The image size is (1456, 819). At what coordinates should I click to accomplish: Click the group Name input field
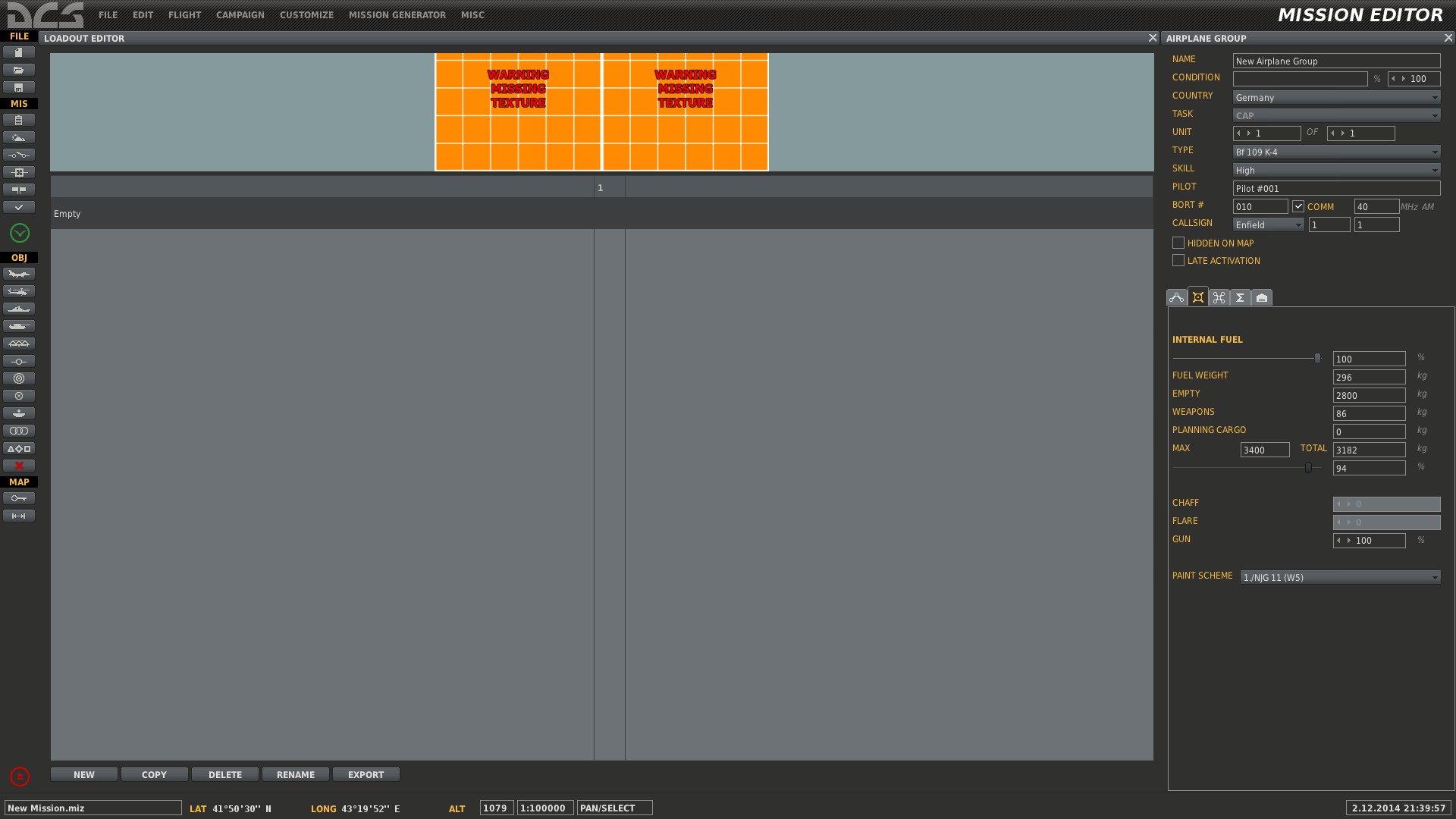[1336, 61]
